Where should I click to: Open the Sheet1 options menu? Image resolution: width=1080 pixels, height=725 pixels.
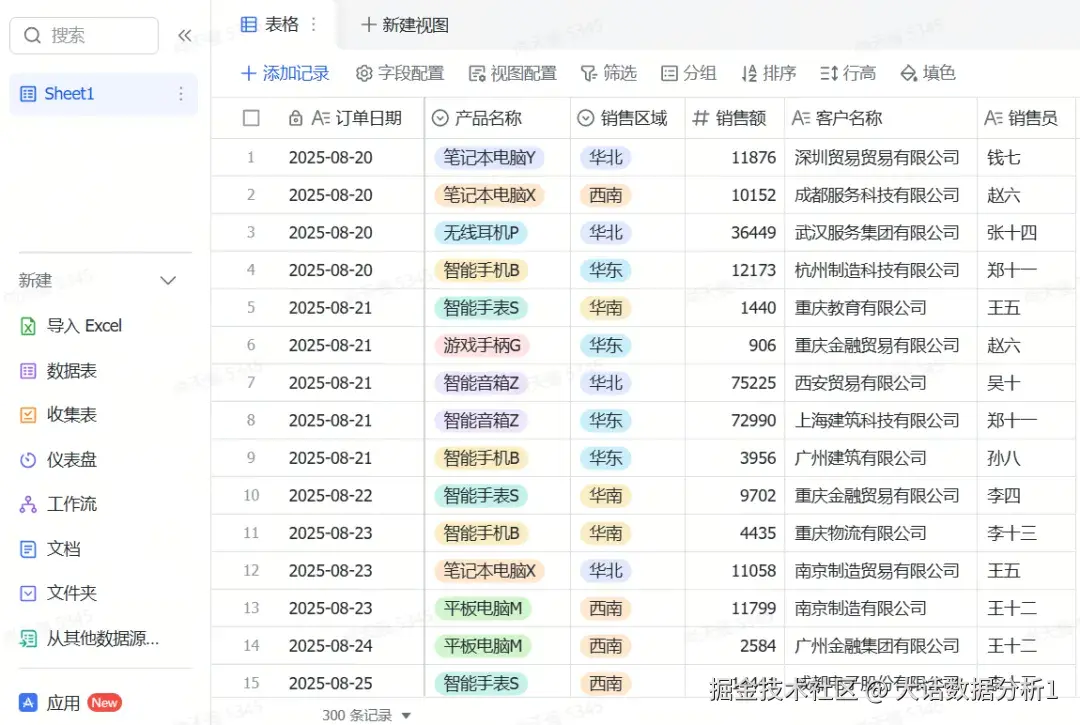click(179, 93)
